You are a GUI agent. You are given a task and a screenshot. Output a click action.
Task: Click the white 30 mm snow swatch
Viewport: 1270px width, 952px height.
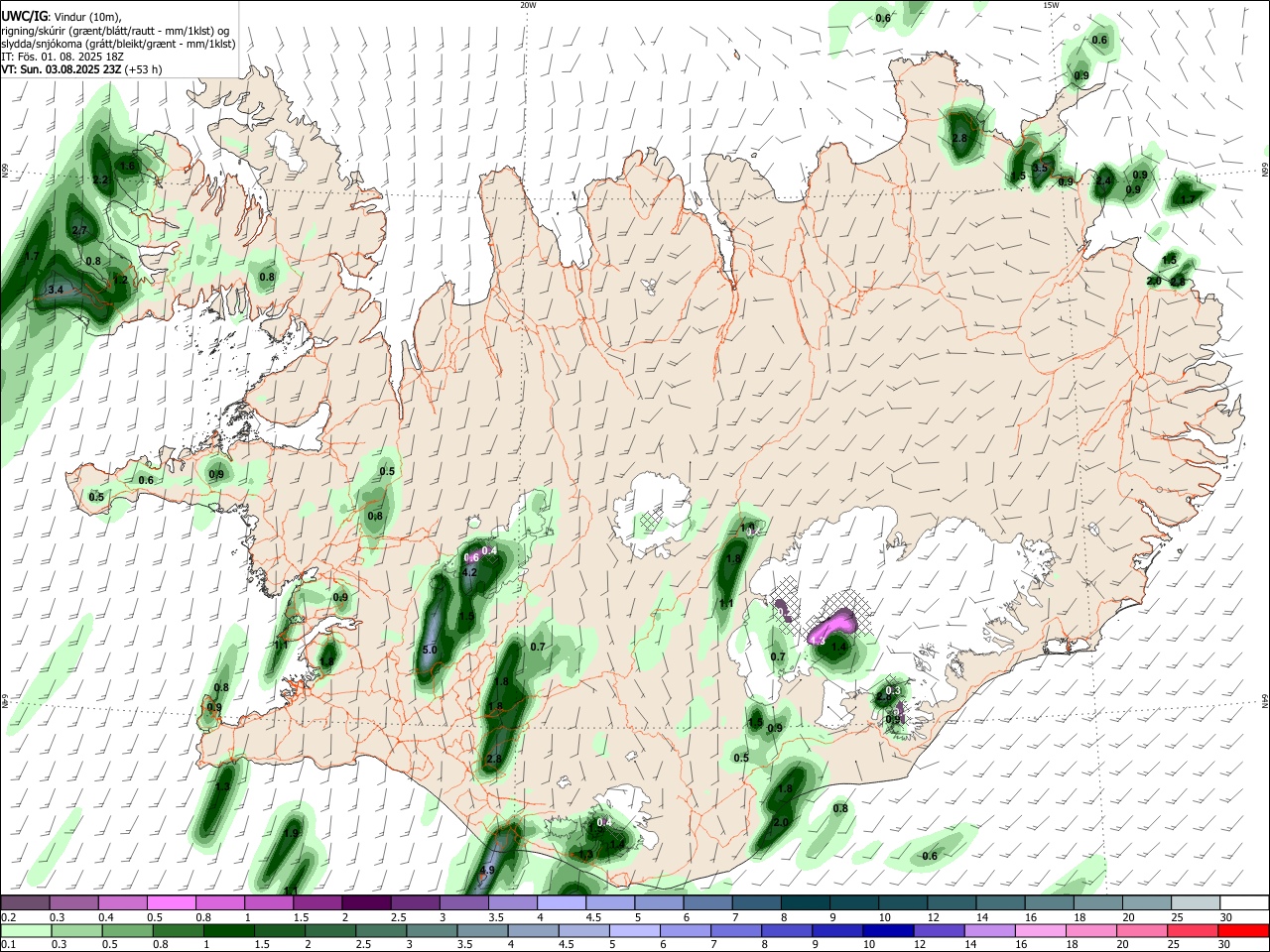pos(1244,902)
